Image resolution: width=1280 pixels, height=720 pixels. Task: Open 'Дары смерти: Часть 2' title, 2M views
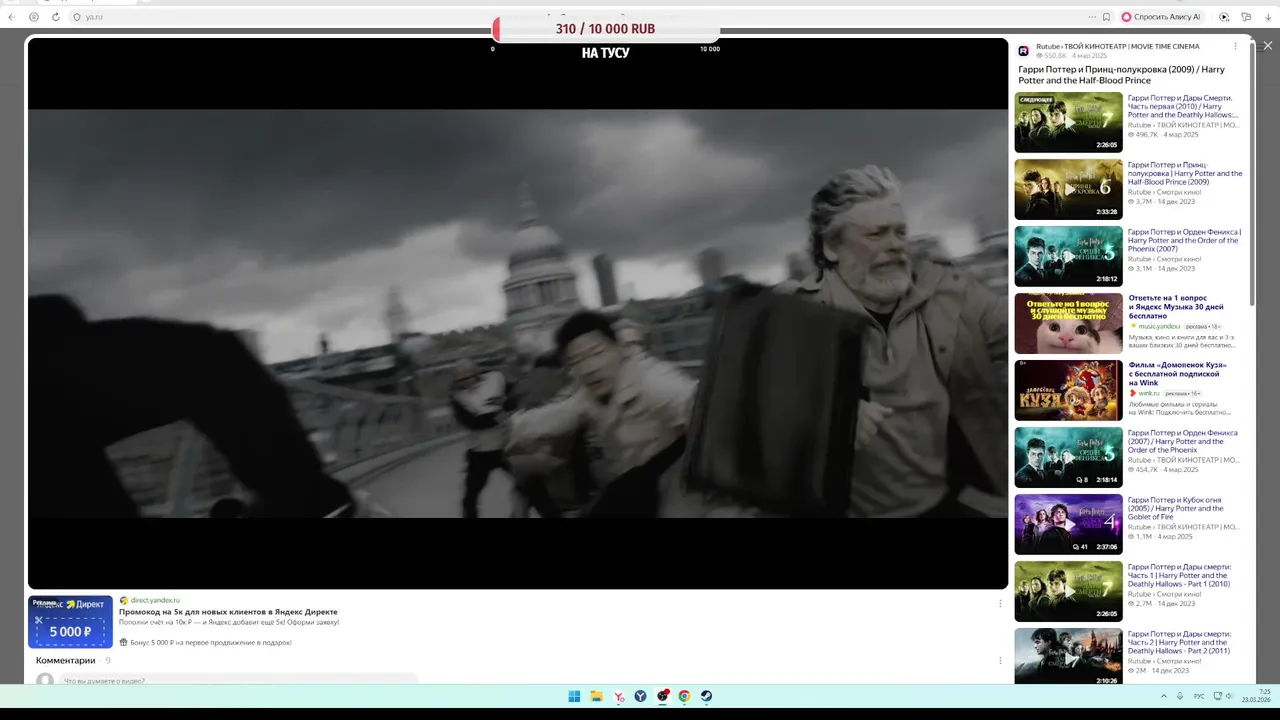coord(1179,642)
